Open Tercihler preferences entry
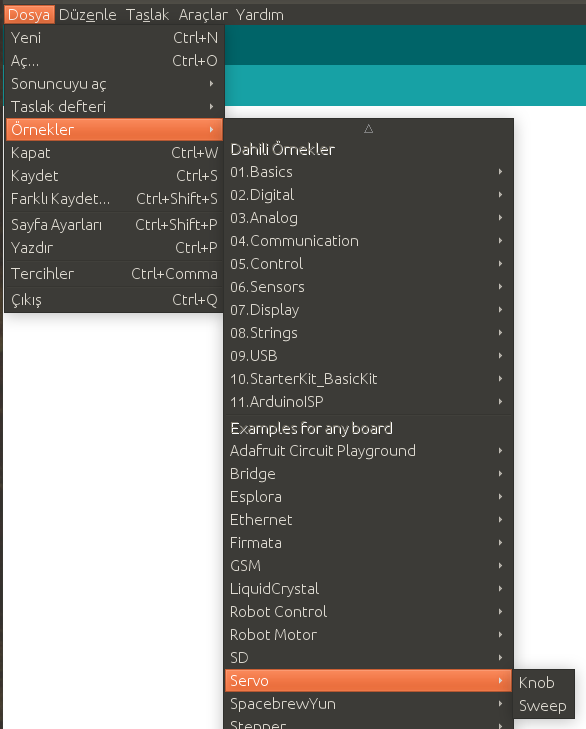 tap(114, 274)
